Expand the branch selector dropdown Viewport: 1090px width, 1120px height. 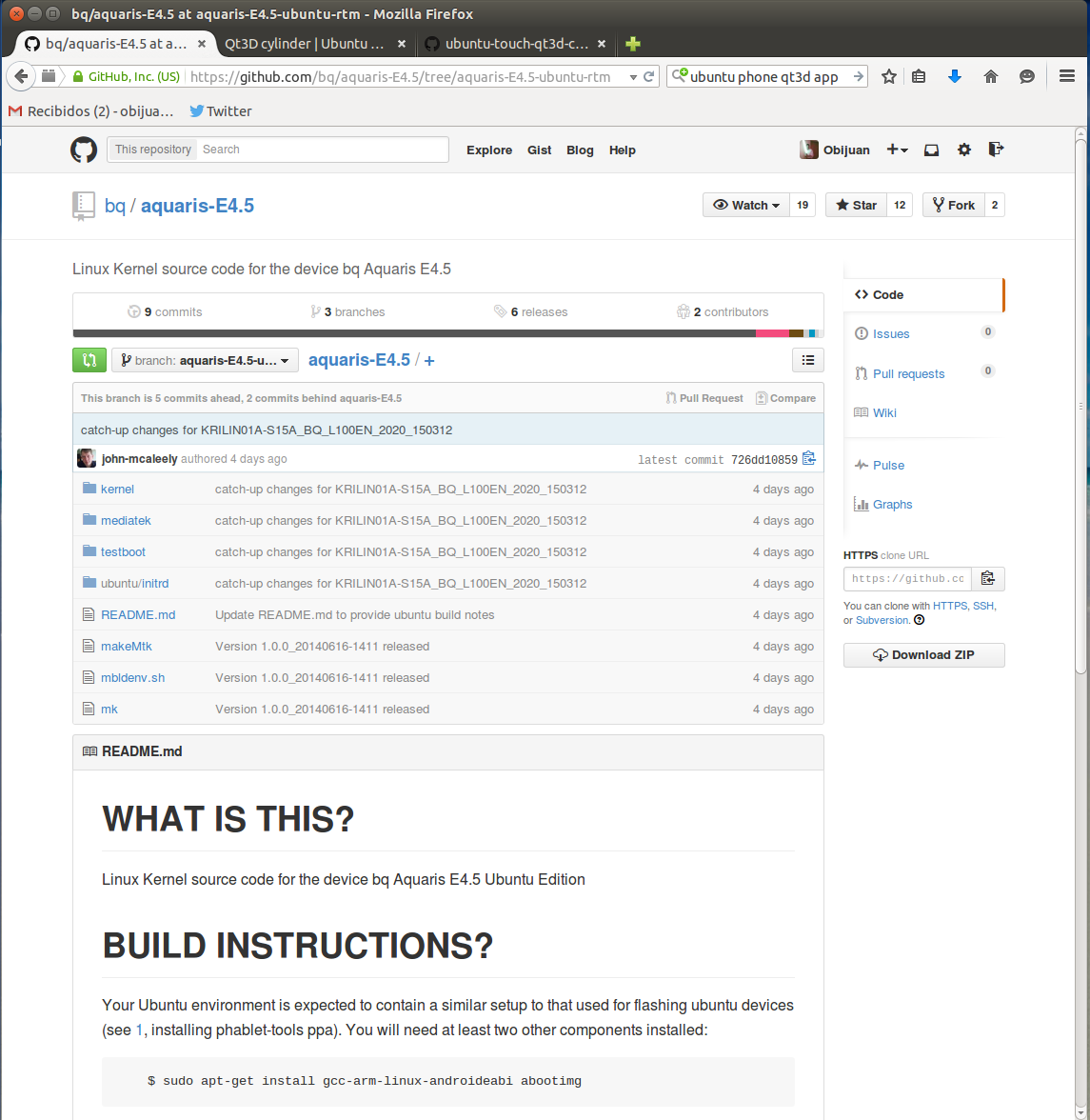[x=205, y=360]
